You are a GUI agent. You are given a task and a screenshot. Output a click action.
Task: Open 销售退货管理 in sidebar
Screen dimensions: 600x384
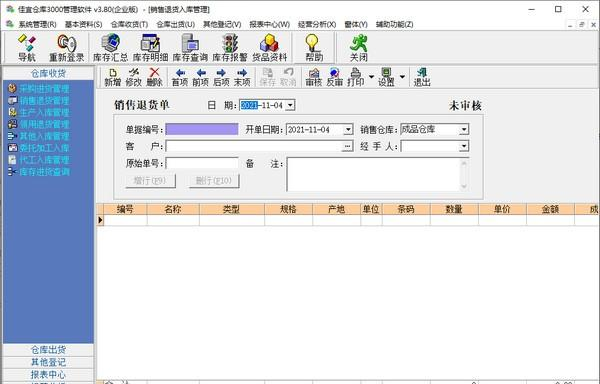[x=39, y=101]
